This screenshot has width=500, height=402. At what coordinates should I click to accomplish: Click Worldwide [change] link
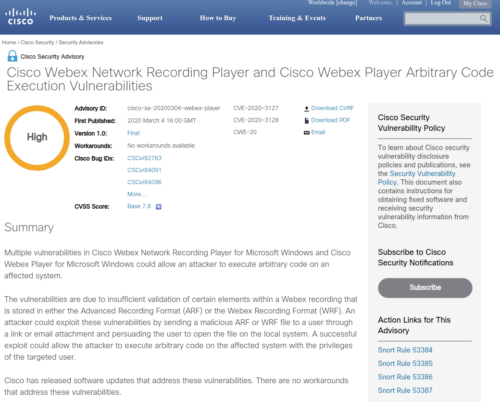[332, 3]
